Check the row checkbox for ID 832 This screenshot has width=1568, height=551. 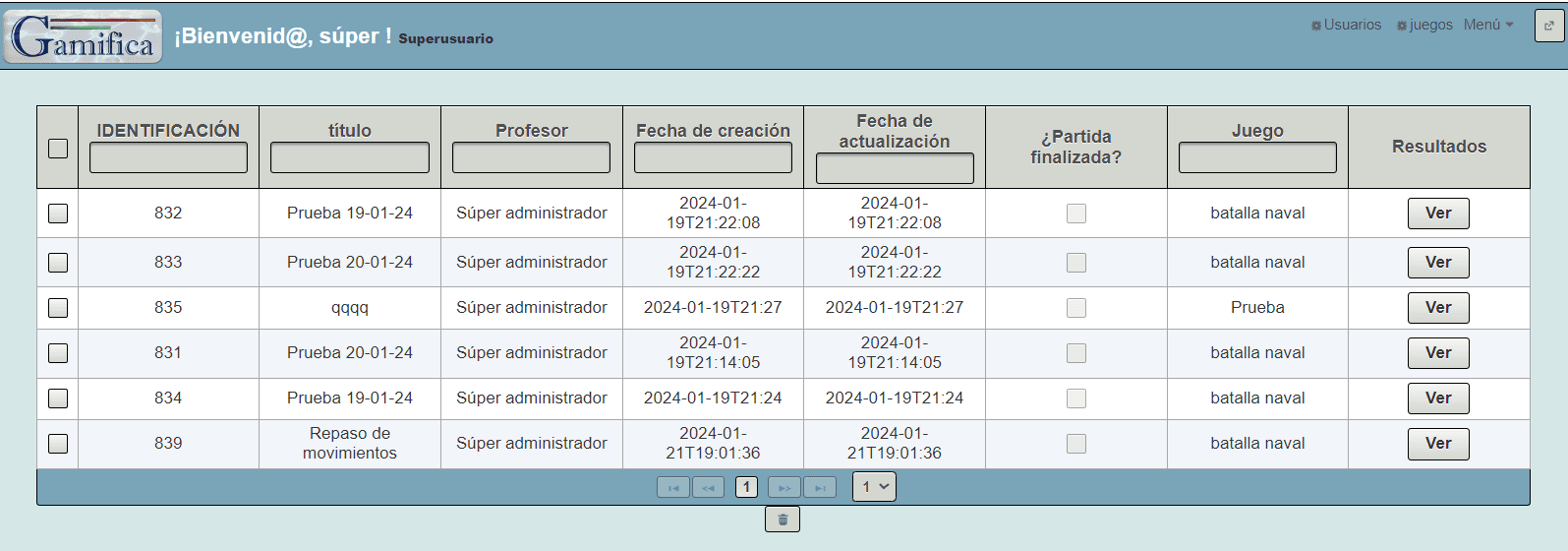58,214
